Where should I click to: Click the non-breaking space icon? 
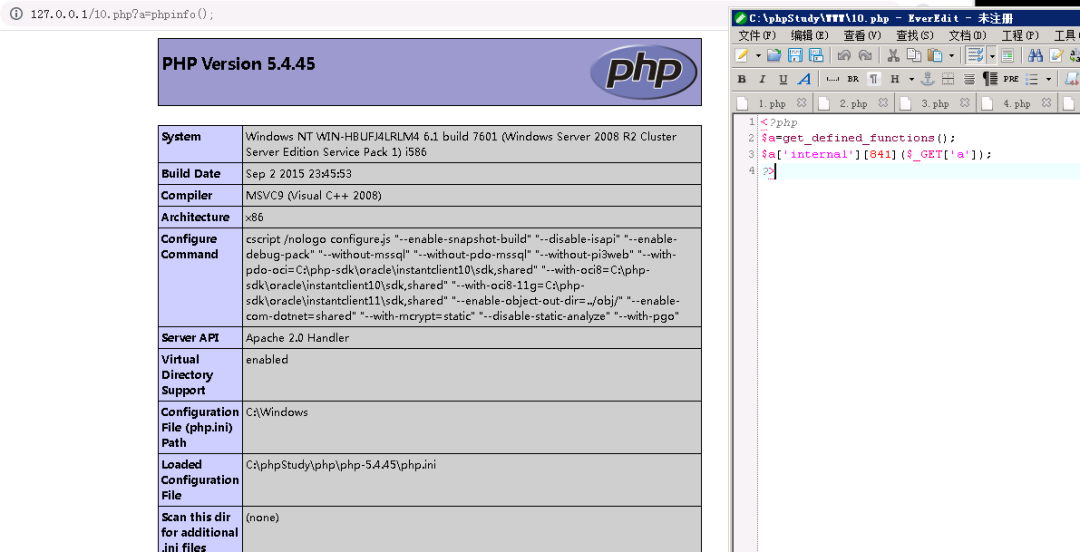pos(833,79)
